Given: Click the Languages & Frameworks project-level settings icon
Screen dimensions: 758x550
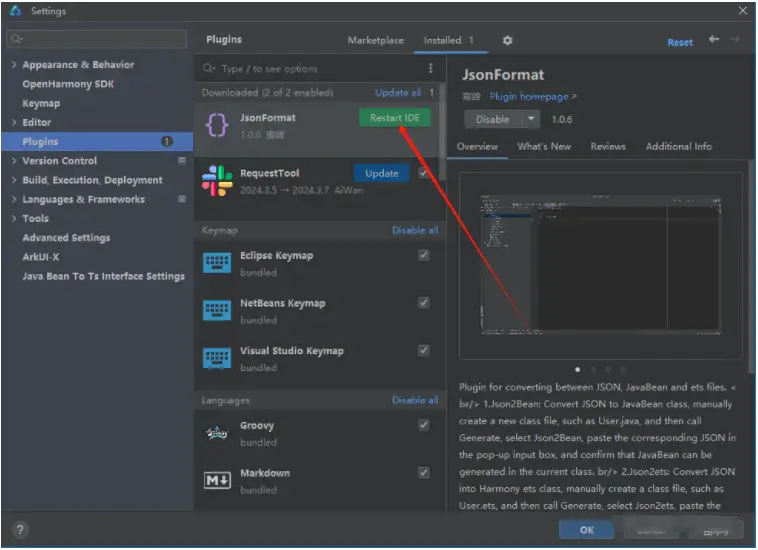Looking at the screenshot, I should click(182, 199).
